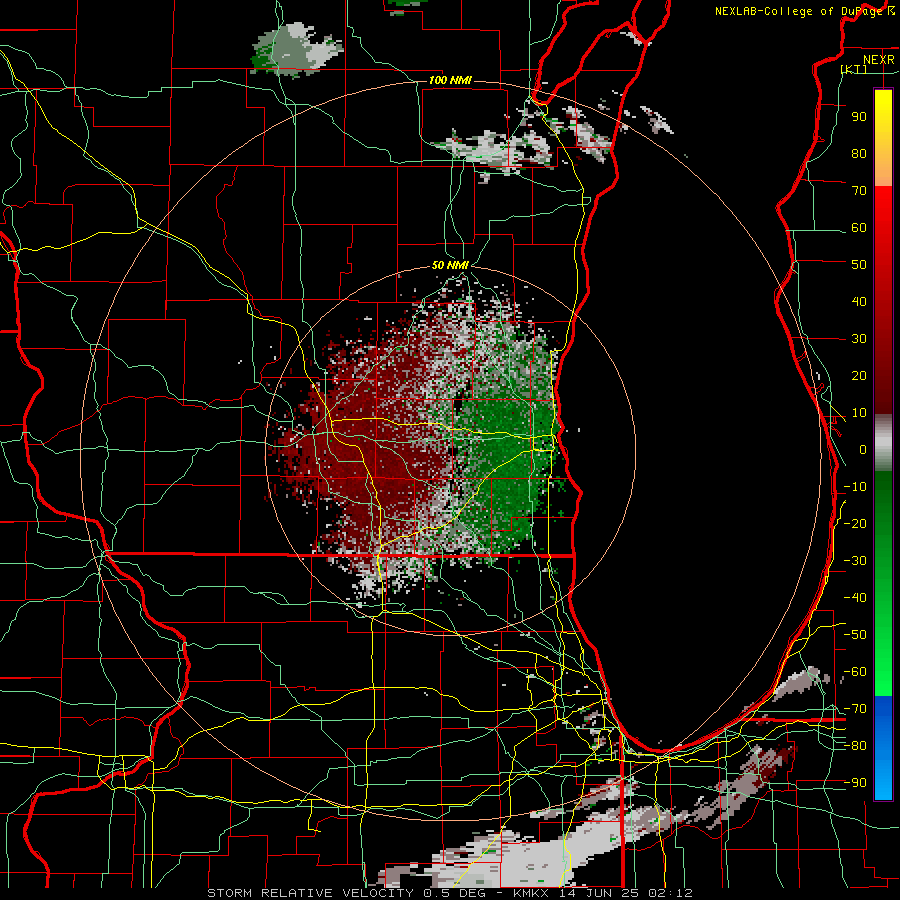Image resolution: width=900 pixels, height=900 pixels.
Task: Click the STORM RELATIVE VELOCITY footer caption
Action: 449,893
